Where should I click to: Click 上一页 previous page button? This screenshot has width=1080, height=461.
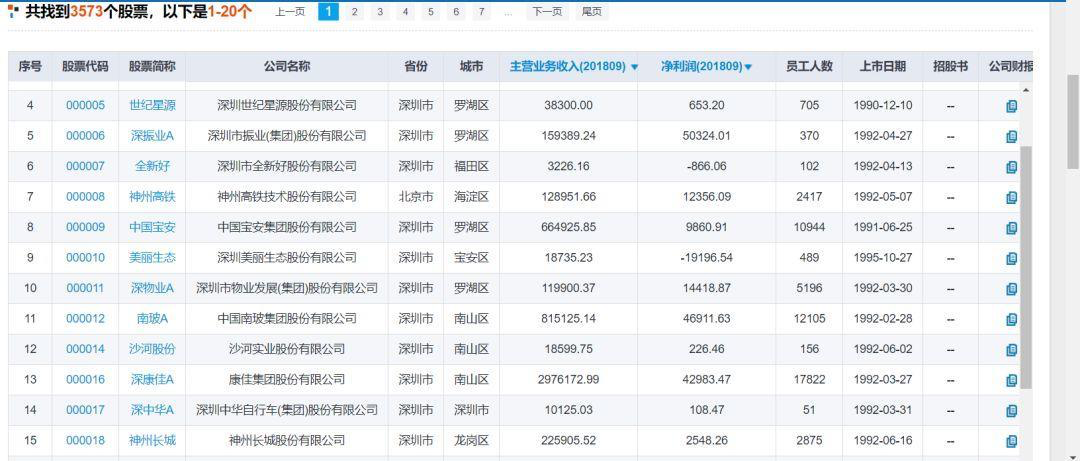[290, 12]
